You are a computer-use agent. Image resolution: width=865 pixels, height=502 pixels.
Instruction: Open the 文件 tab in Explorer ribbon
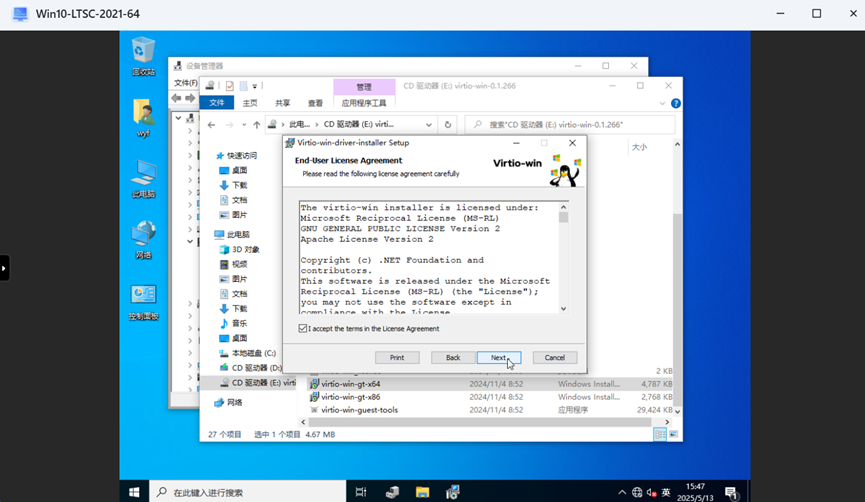pos(217,103)
